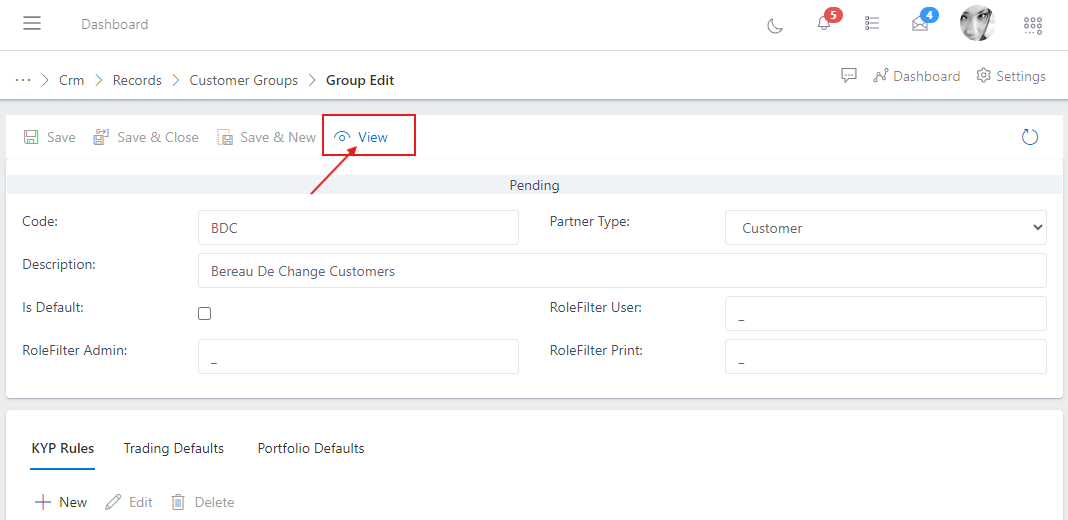The image size is (1068, 520).
Task: Open Settings with gear icon
Action: click(1011, 76)
